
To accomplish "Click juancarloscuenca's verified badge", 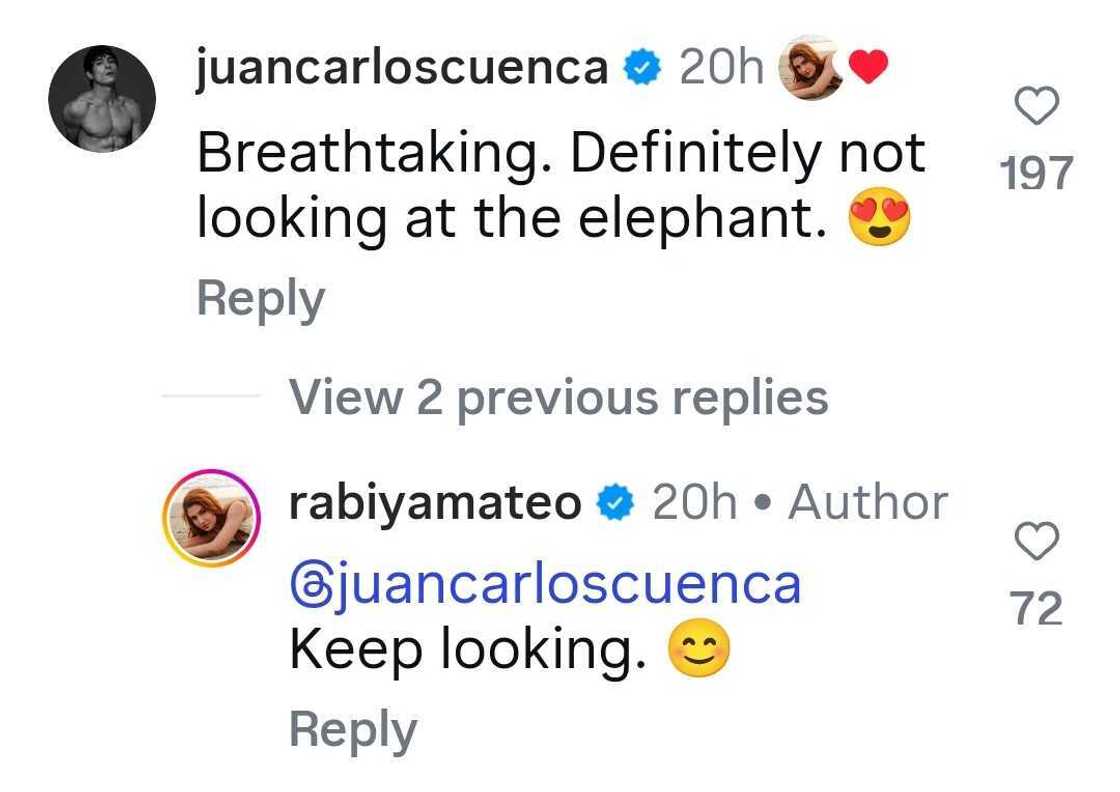I will click(x=640, y=66).
